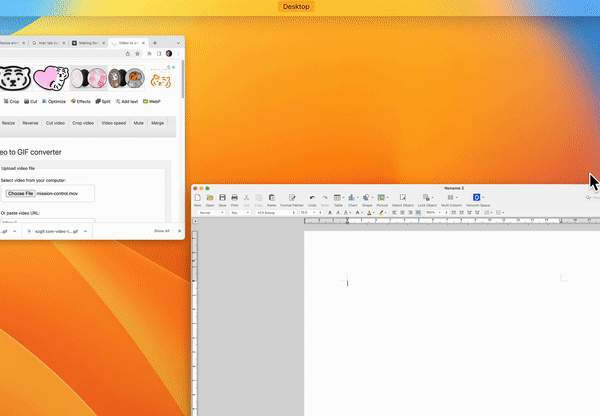Click the Chart icon in the toolbar
The image size is (600, 416).
(351, 197)
